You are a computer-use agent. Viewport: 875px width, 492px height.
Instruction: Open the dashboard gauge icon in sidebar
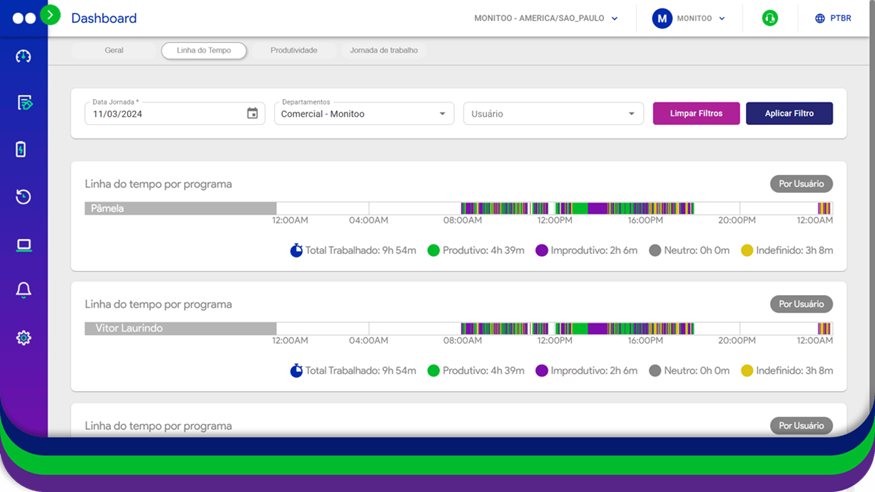click(x=24, y=56)
